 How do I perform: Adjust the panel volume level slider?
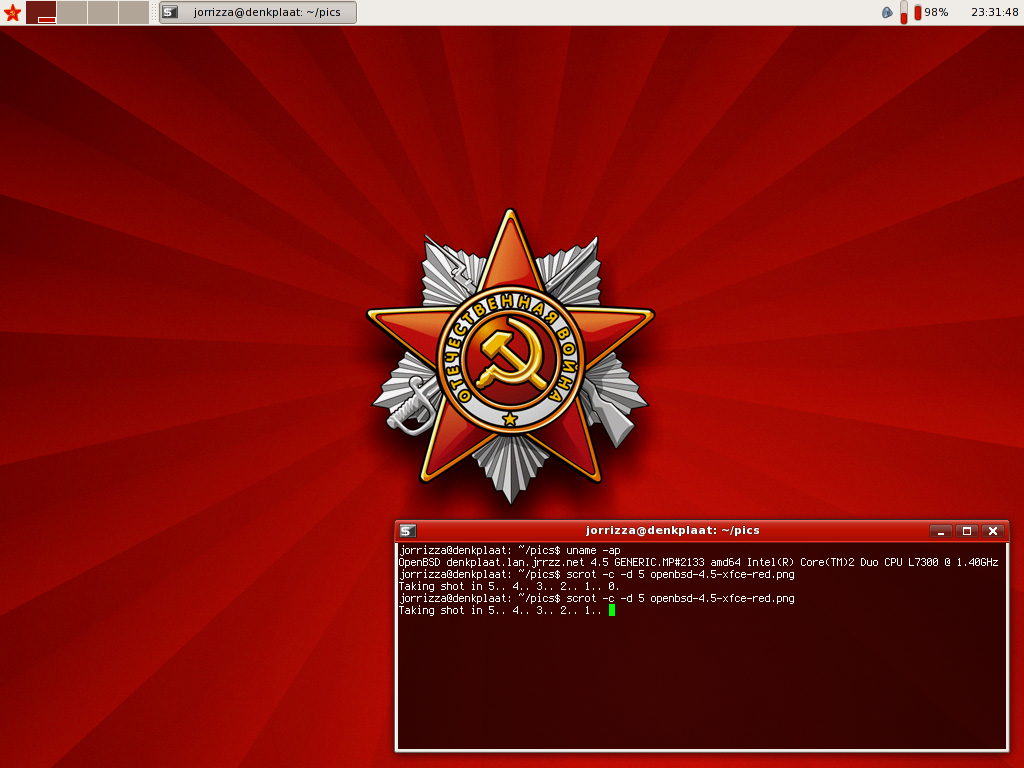click(x=904, y=12)
